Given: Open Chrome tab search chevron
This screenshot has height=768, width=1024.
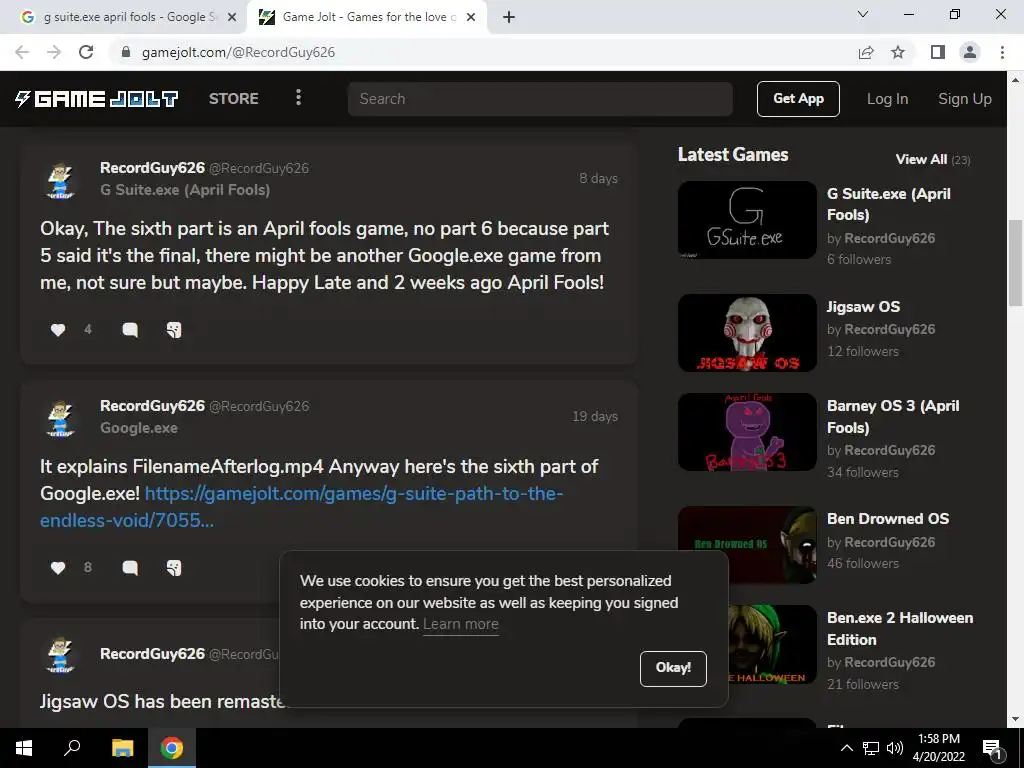Looking at the screenshot, I should (863, 14).
